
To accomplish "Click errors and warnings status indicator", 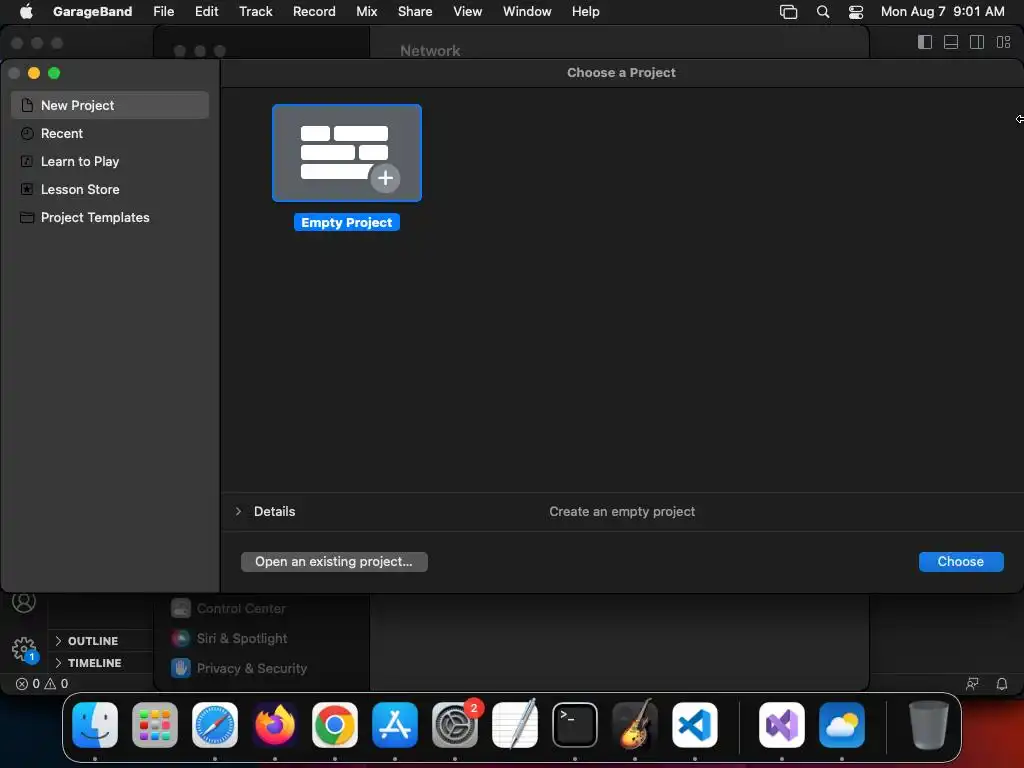I will click(x=42, y=684).
